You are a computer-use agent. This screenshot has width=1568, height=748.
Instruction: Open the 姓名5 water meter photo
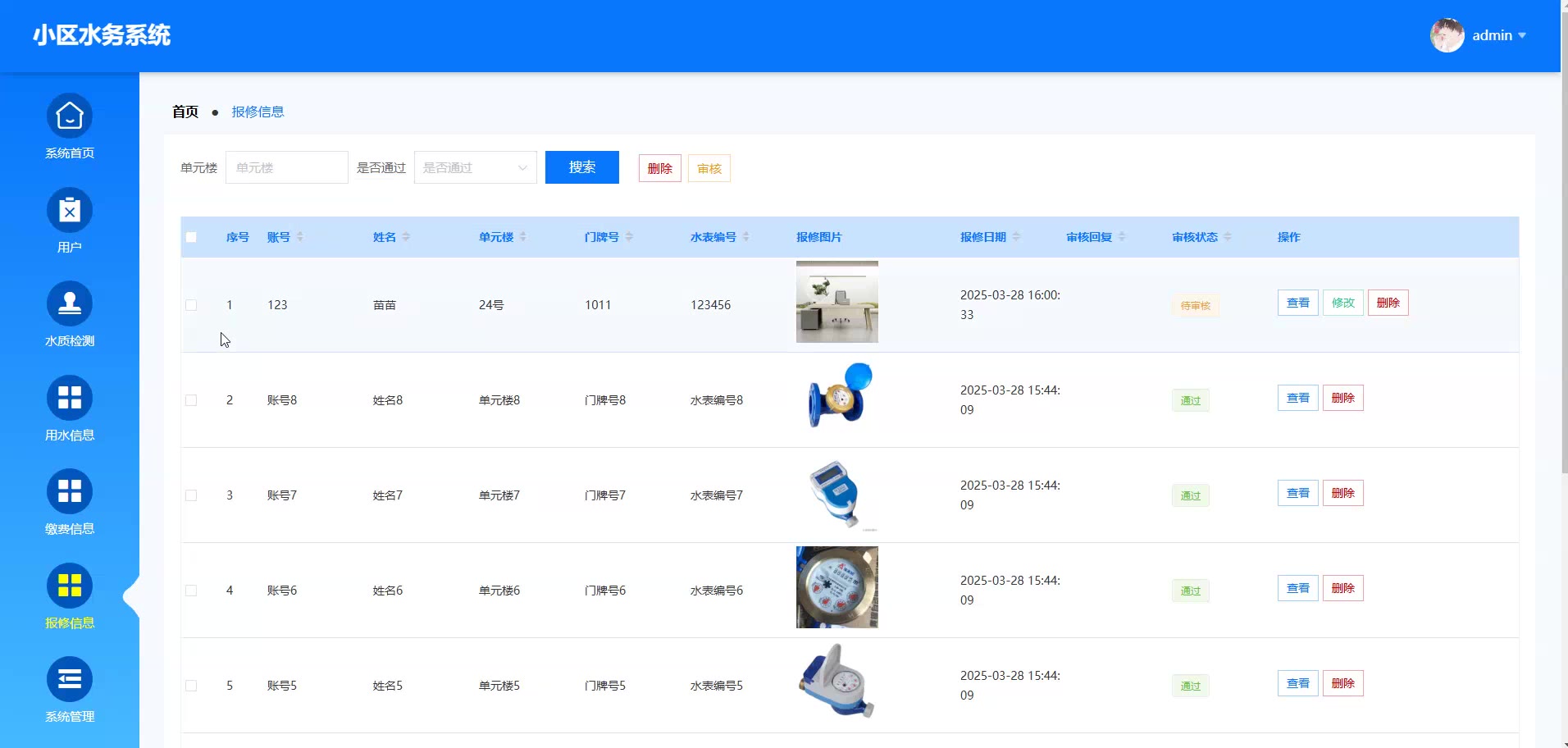[x=837, y=682]
